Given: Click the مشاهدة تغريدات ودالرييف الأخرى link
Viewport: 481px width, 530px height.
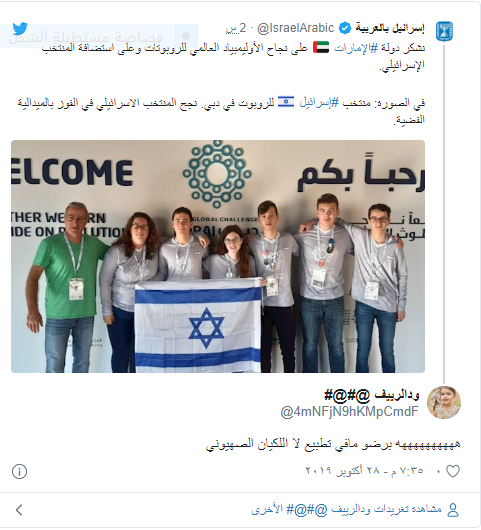Looking at the screenshot, I should tap(346, 509).
